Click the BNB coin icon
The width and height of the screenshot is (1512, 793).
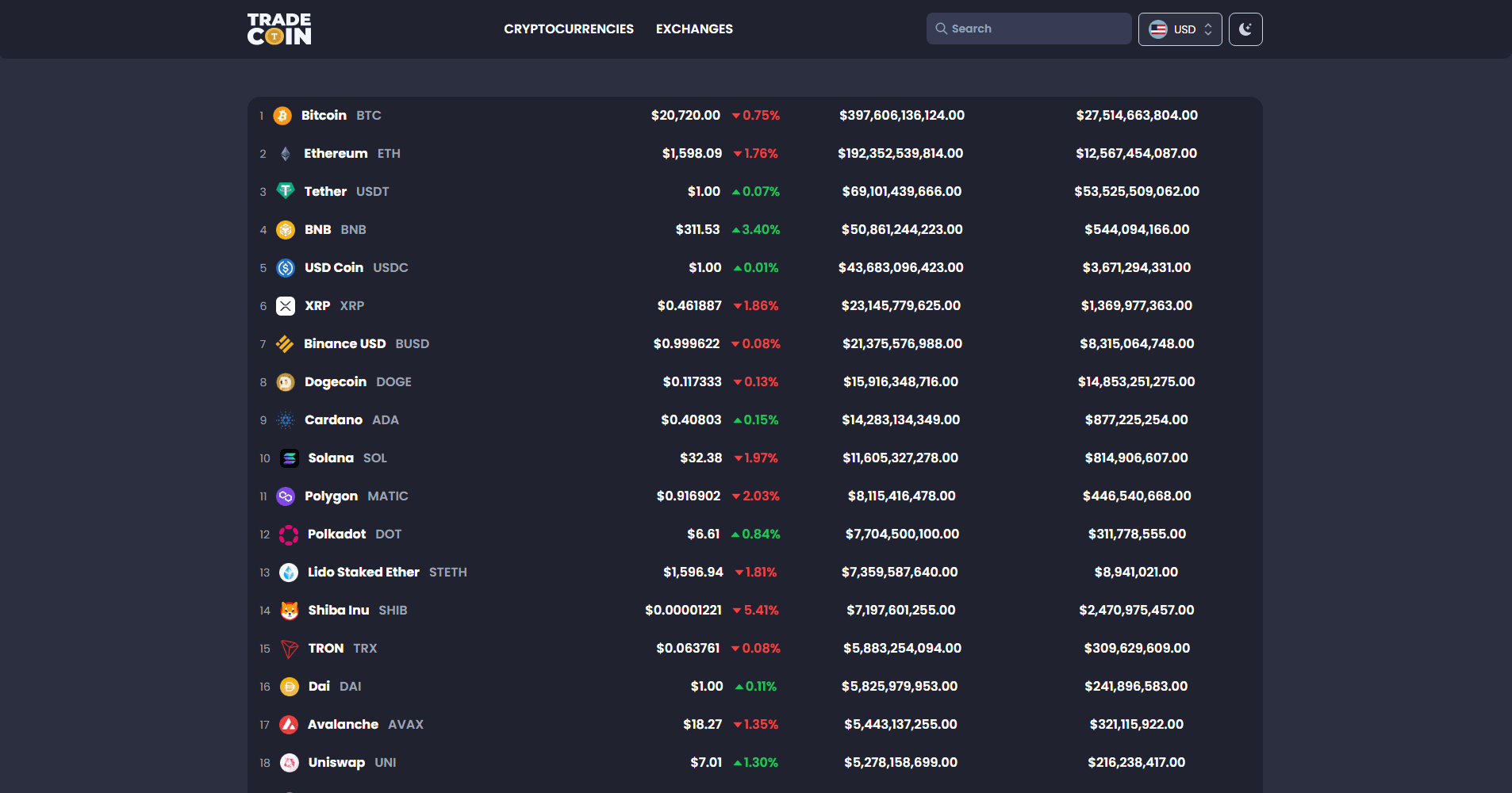coord(286,230)
